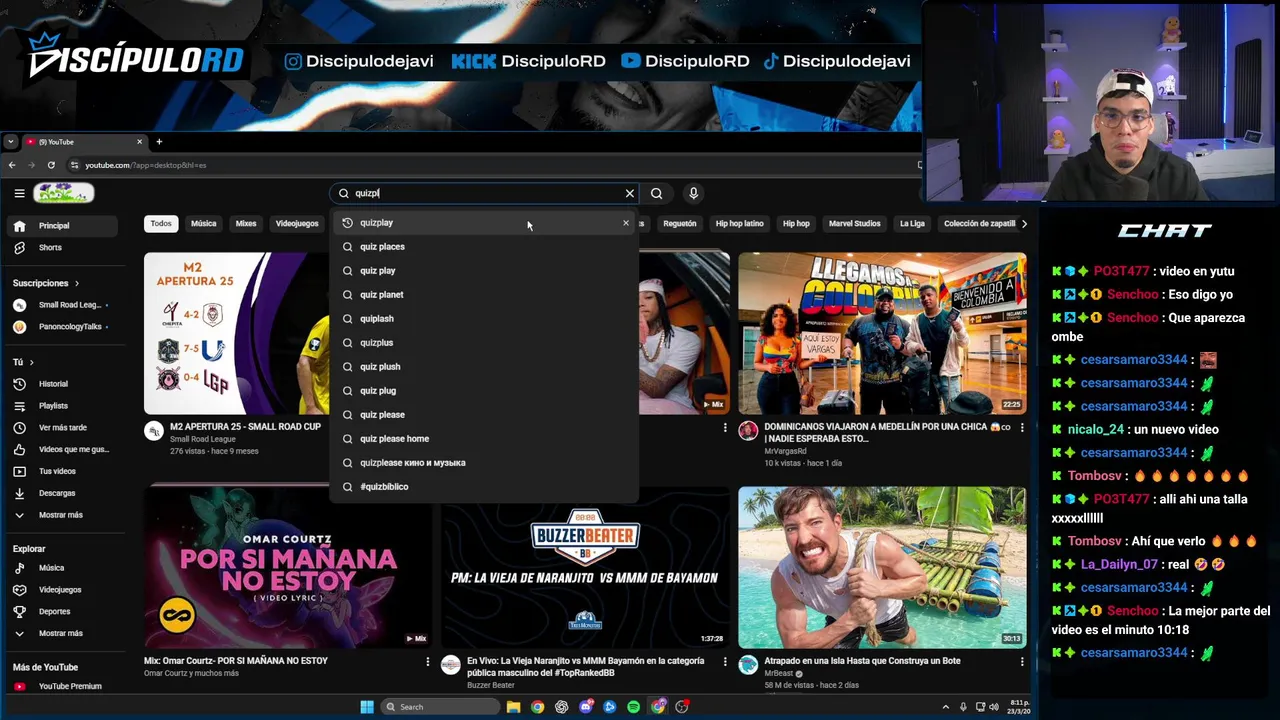This screenshot has width=1280, height=720.
Task: Clear the search box text
Action: pos(630,193)
